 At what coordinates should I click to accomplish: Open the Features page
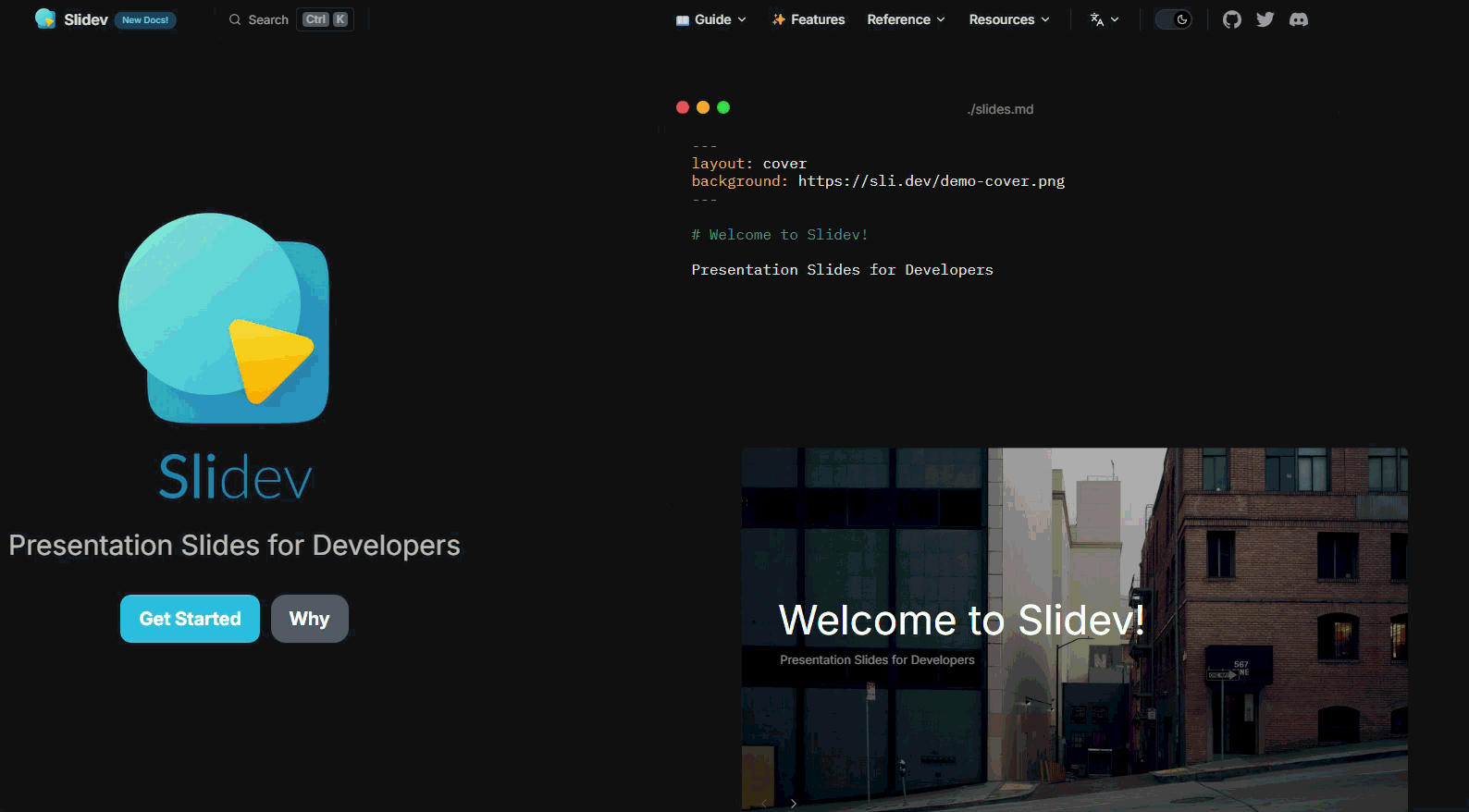click(809, 19)
